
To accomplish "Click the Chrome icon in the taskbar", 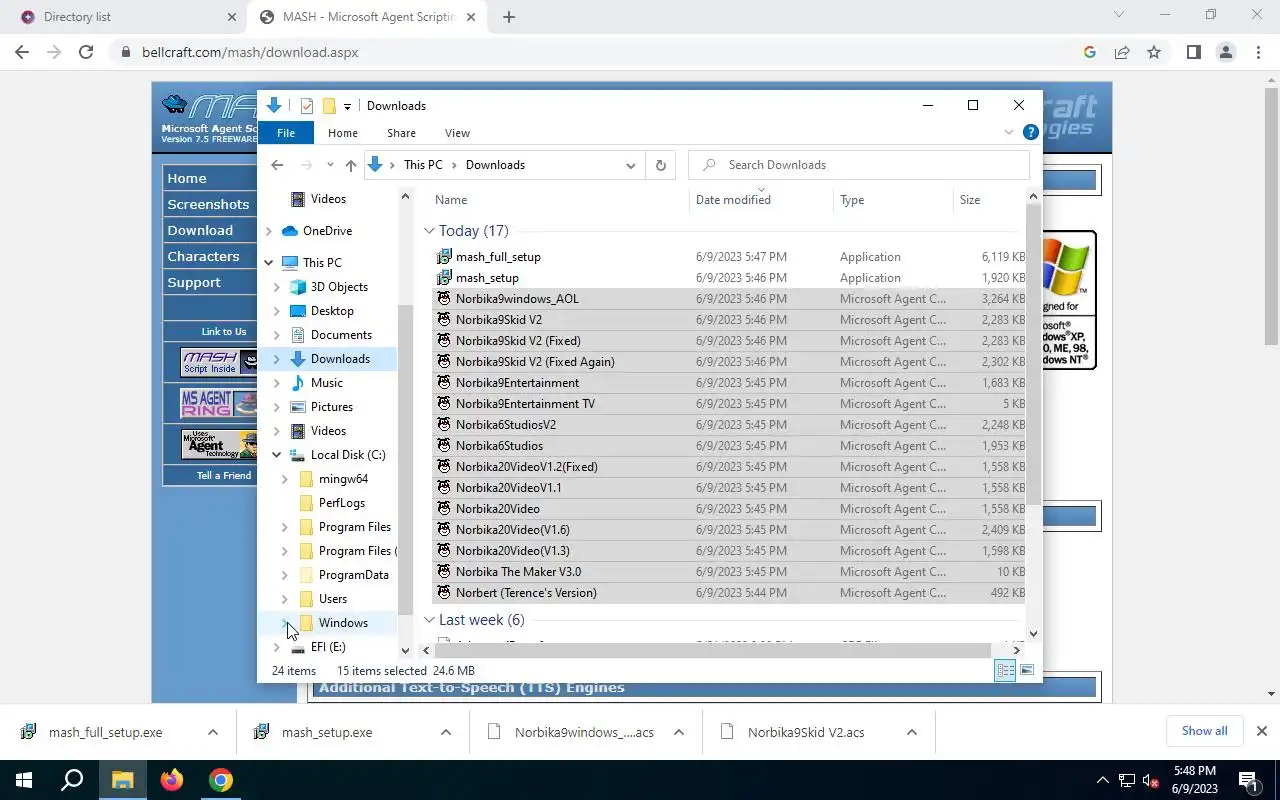I will coord(221,780).
